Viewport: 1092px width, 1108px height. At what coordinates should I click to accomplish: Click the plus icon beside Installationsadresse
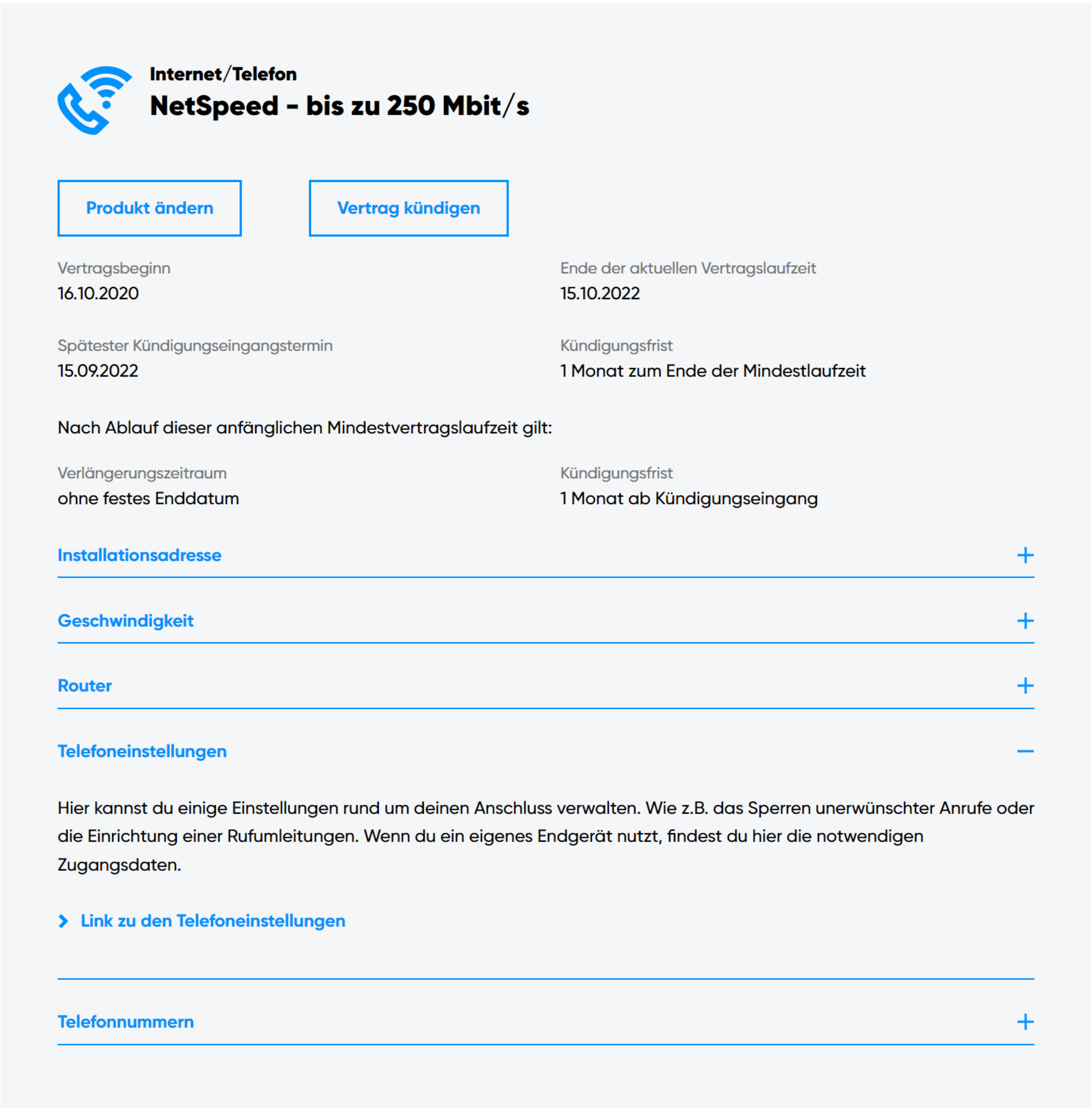(x=1025, y=555)
